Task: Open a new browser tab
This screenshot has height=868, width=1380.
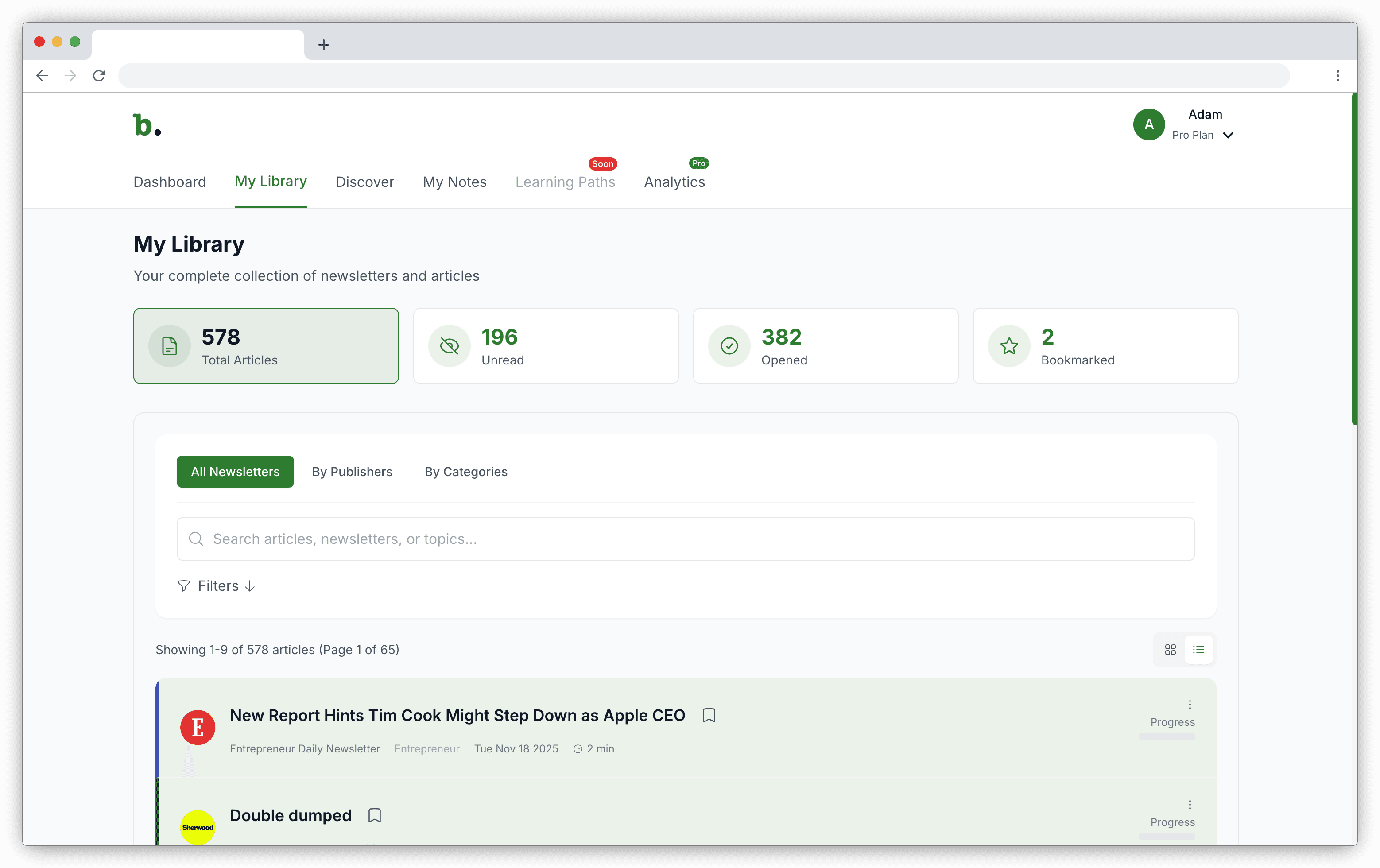Action: [x=324, y=45]
